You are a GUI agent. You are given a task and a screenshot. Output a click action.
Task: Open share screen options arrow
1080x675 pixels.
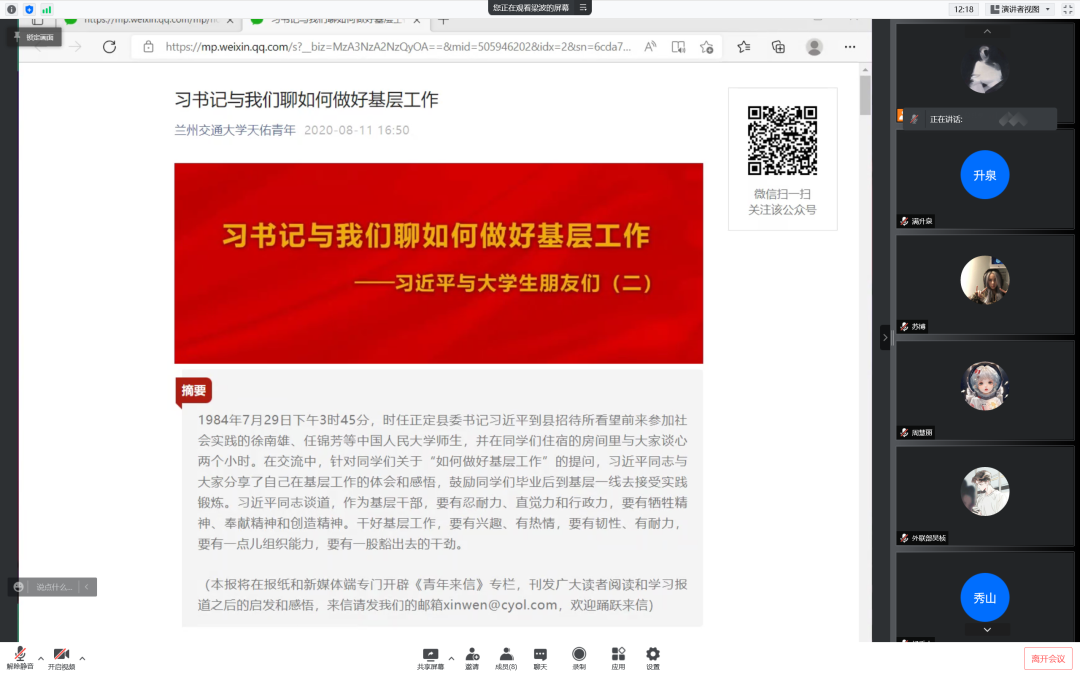451,658
